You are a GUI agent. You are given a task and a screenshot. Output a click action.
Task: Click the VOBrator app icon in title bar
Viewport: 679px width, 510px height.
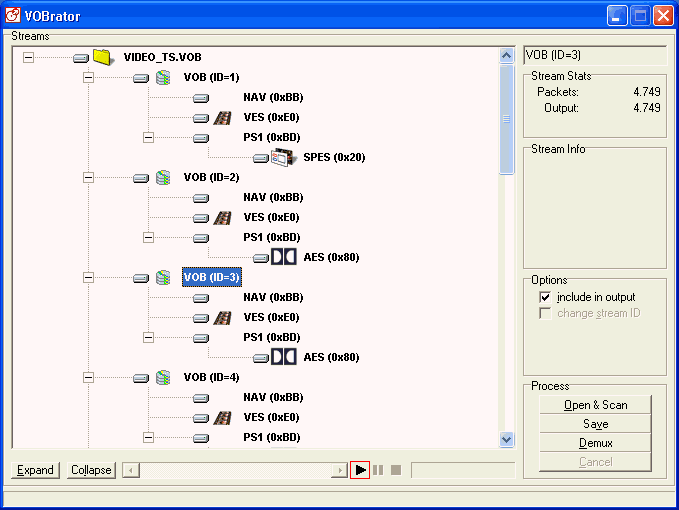click(x=13, y=15)
